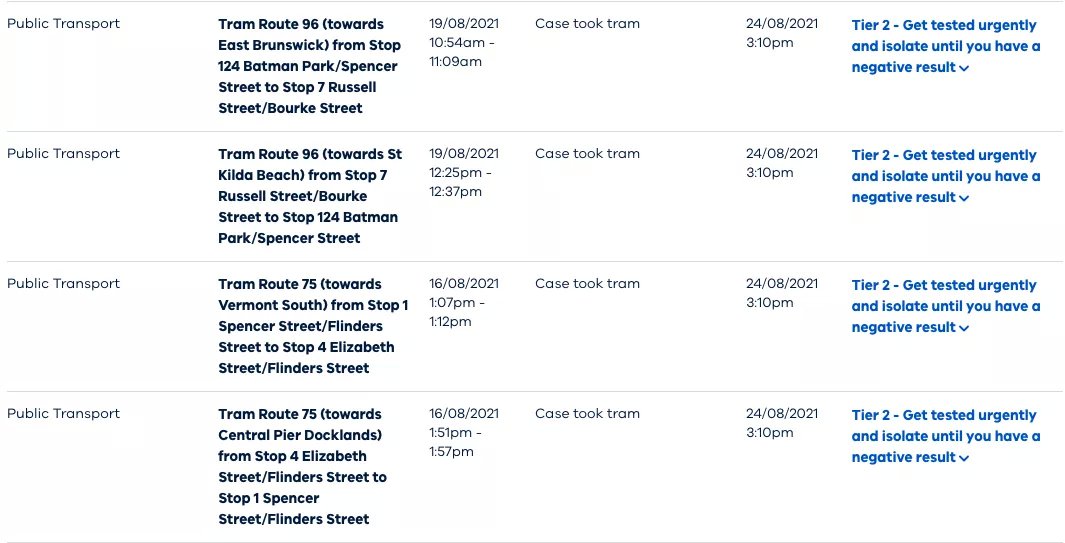Open Tier 2 advice link for Vermont South tram
Viewport: 1065px width, 543px height.
945,306
